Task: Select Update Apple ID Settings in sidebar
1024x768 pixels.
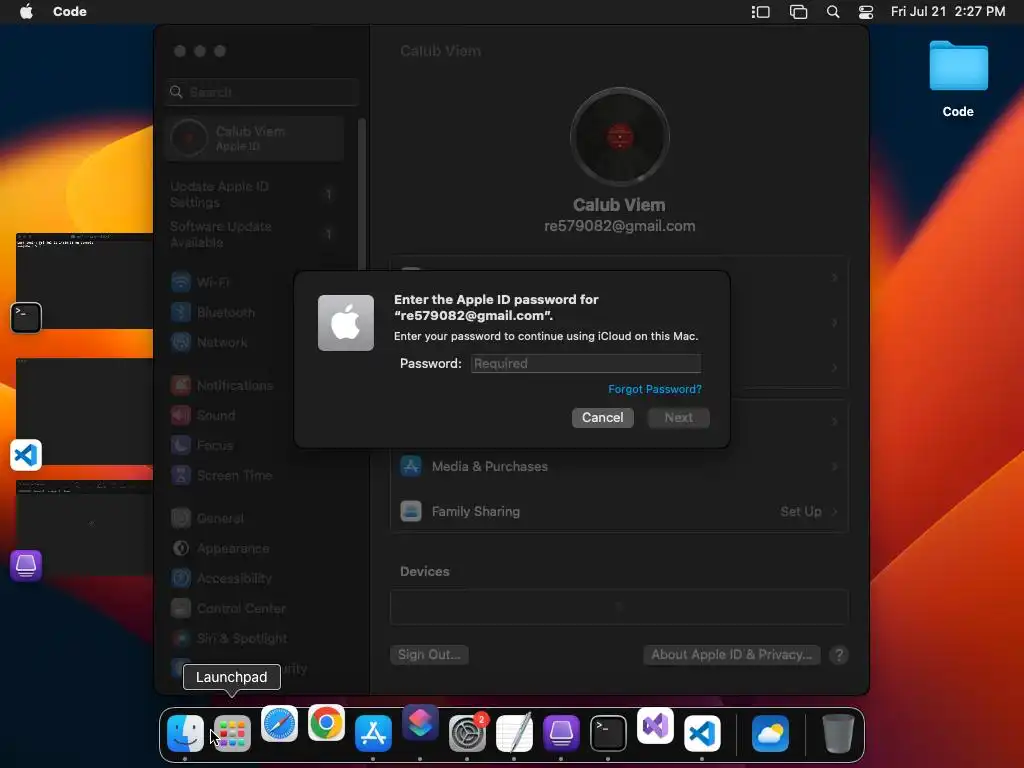Action: [x=254, y=194]
